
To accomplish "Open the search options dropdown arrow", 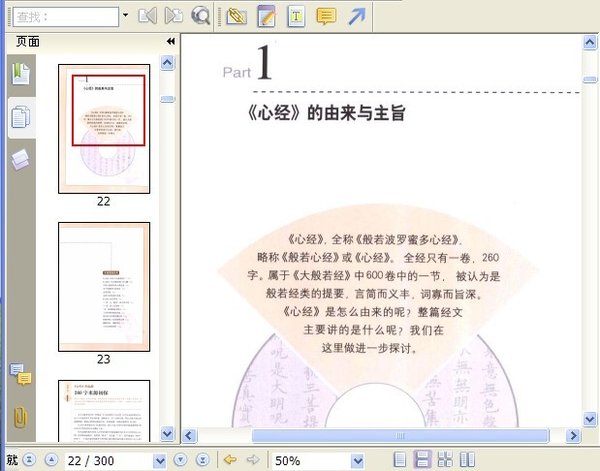I will pos(126,15).
